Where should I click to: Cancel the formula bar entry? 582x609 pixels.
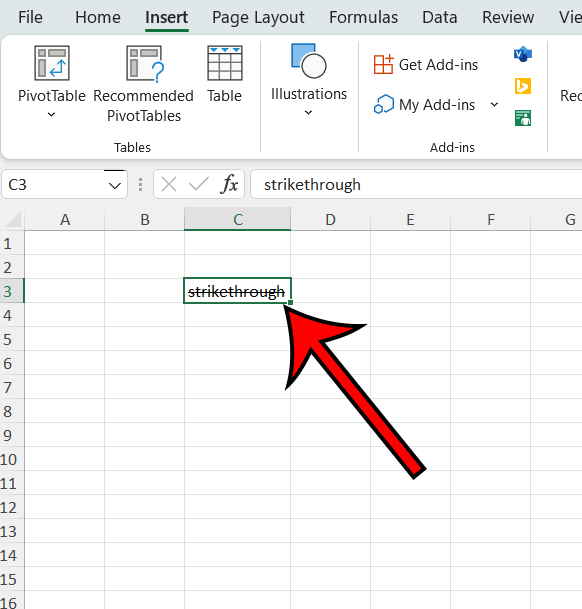click(169, 184)
